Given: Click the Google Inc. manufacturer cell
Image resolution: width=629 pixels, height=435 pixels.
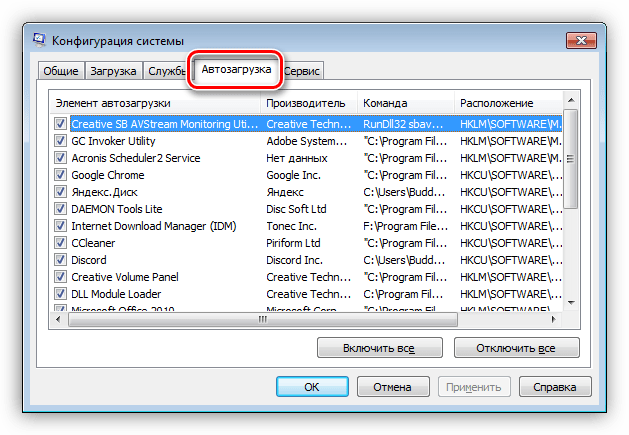Looking at the screenshot, I should 293,175.
